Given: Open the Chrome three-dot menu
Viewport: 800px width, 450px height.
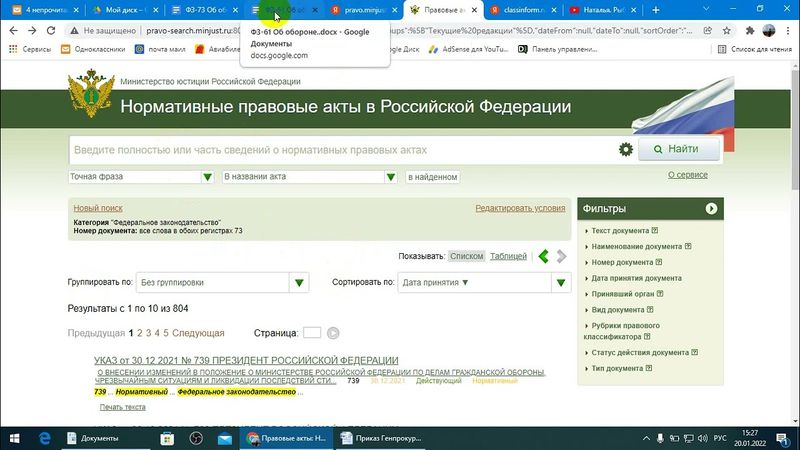Looking at the screenshot, I should click(788, 31).
